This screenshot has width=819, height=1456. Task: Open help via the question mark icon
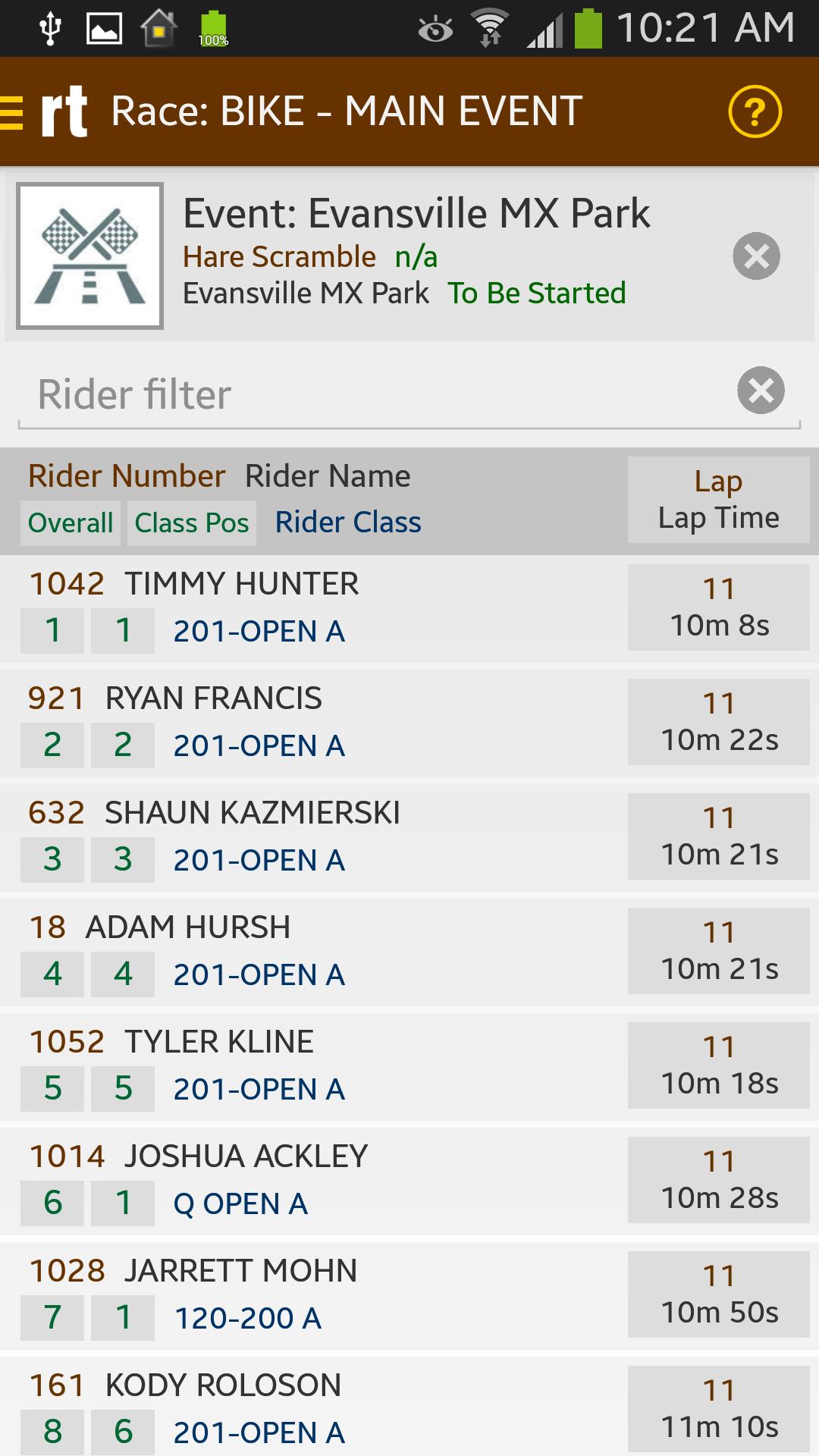coord(756,111)
